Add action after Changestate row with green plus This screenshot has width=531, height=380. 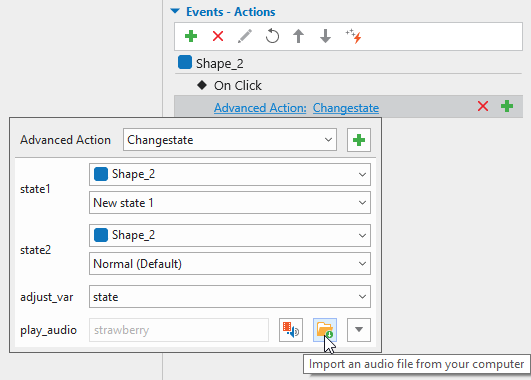point(507,106)
